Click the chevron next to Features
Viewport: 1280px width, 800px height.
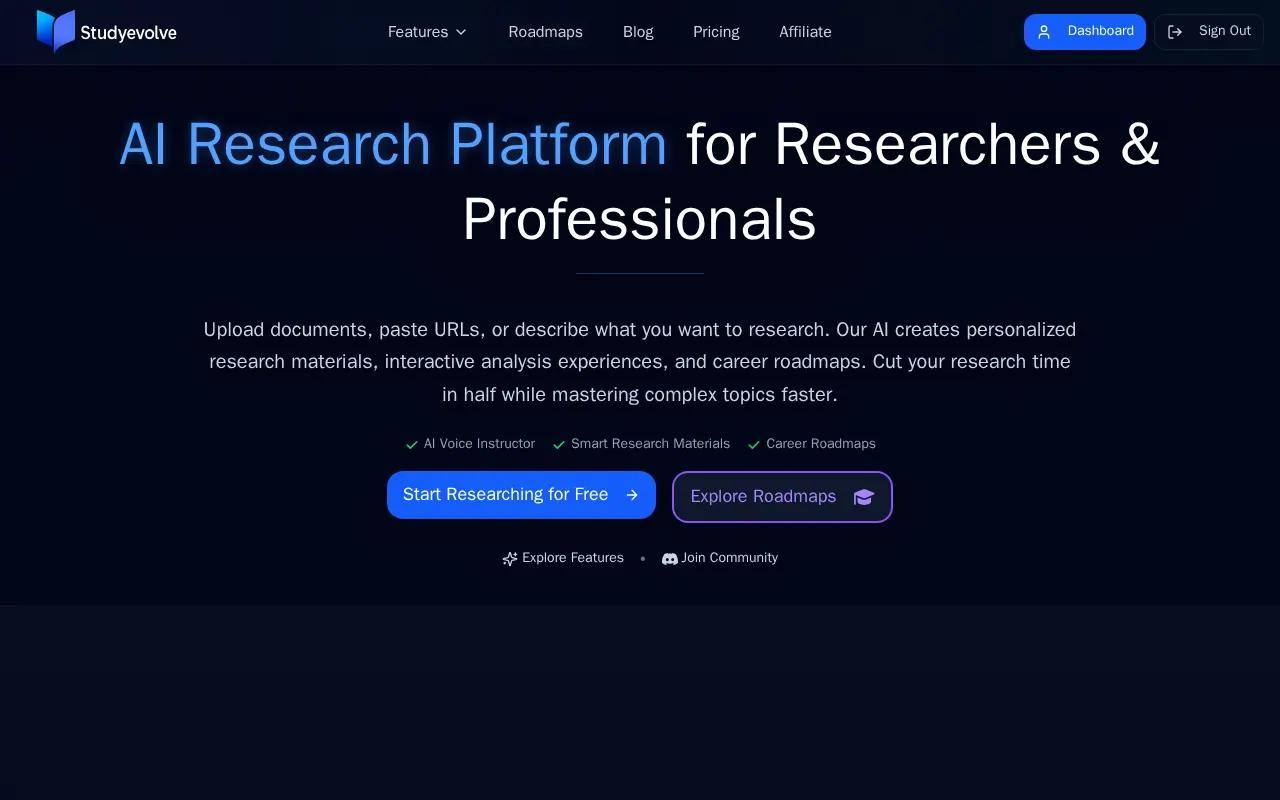pos(461,32)
